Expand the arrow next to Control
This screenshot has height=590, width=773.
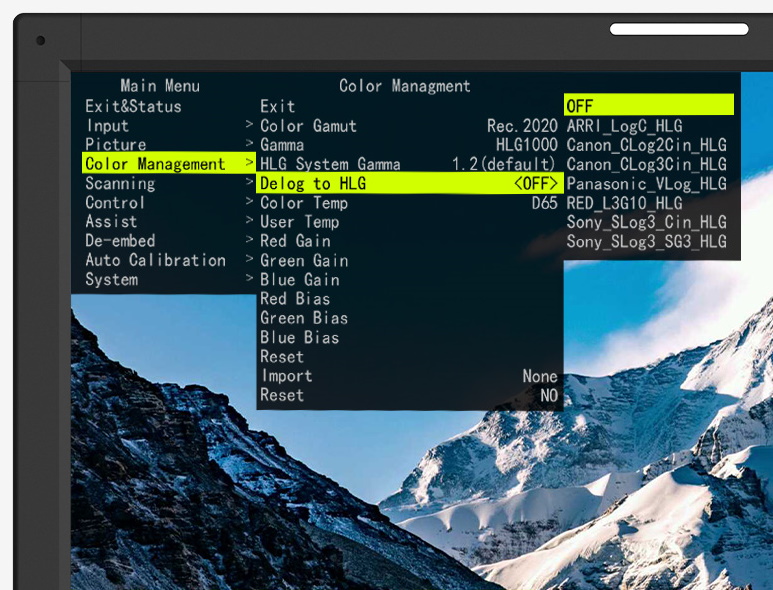tap(249, 201)
